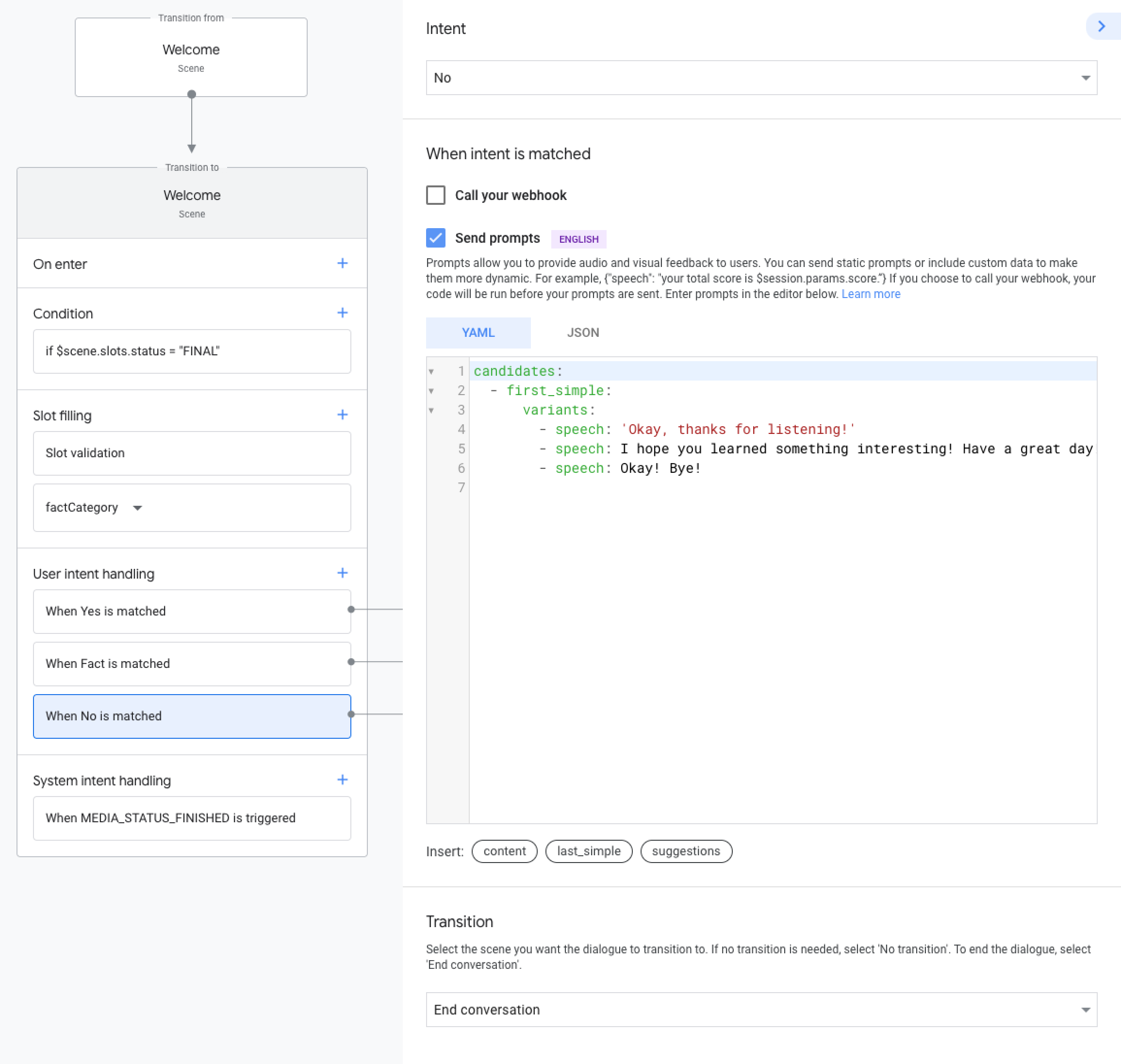Image resolution: width=1121 pixels, height=1064 pixels.
Task: Fold the candidates line in editor
Action: tap(431, 371)
